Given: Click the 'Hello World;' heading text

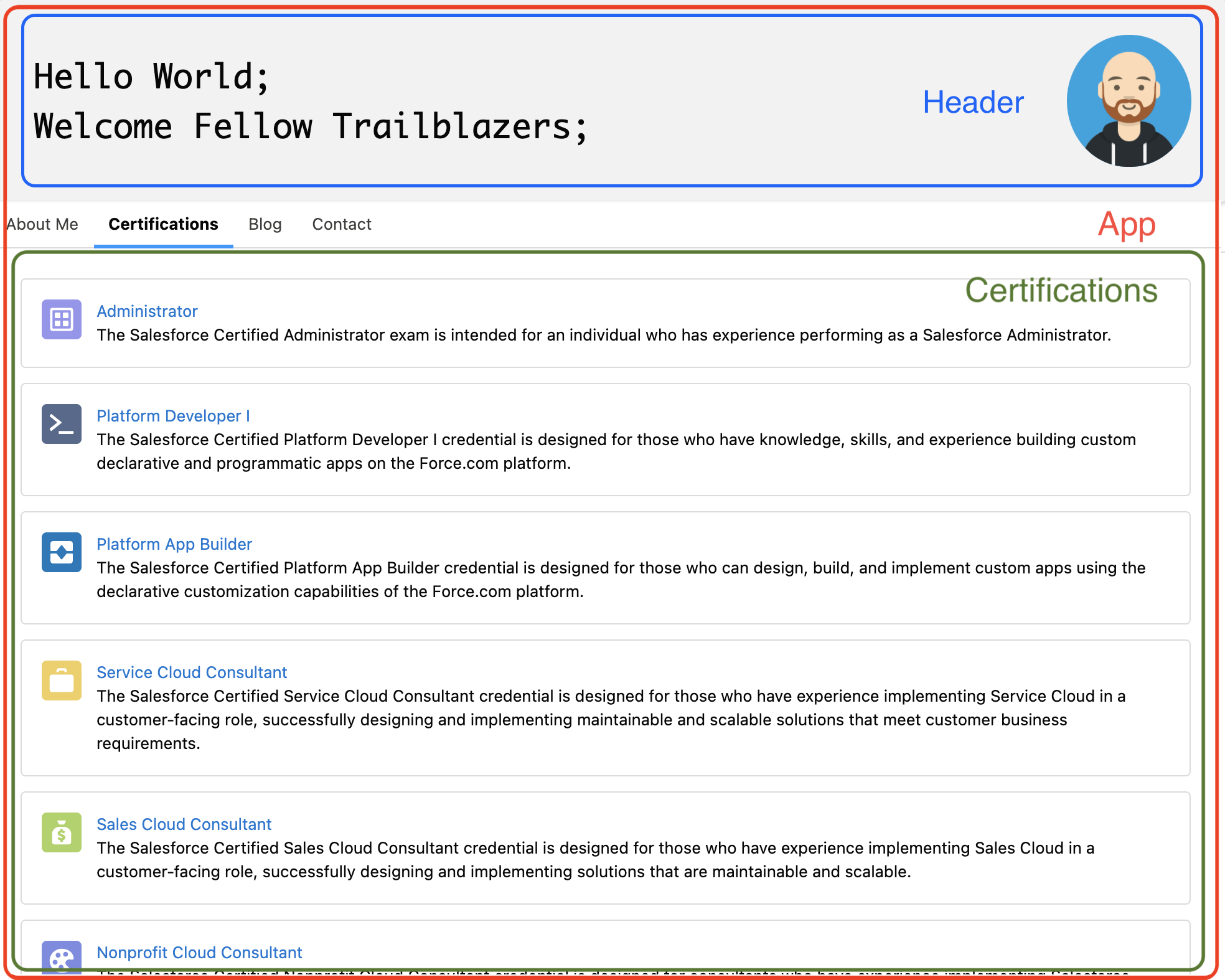Looking at the screenshot, I should coord(151,77).
